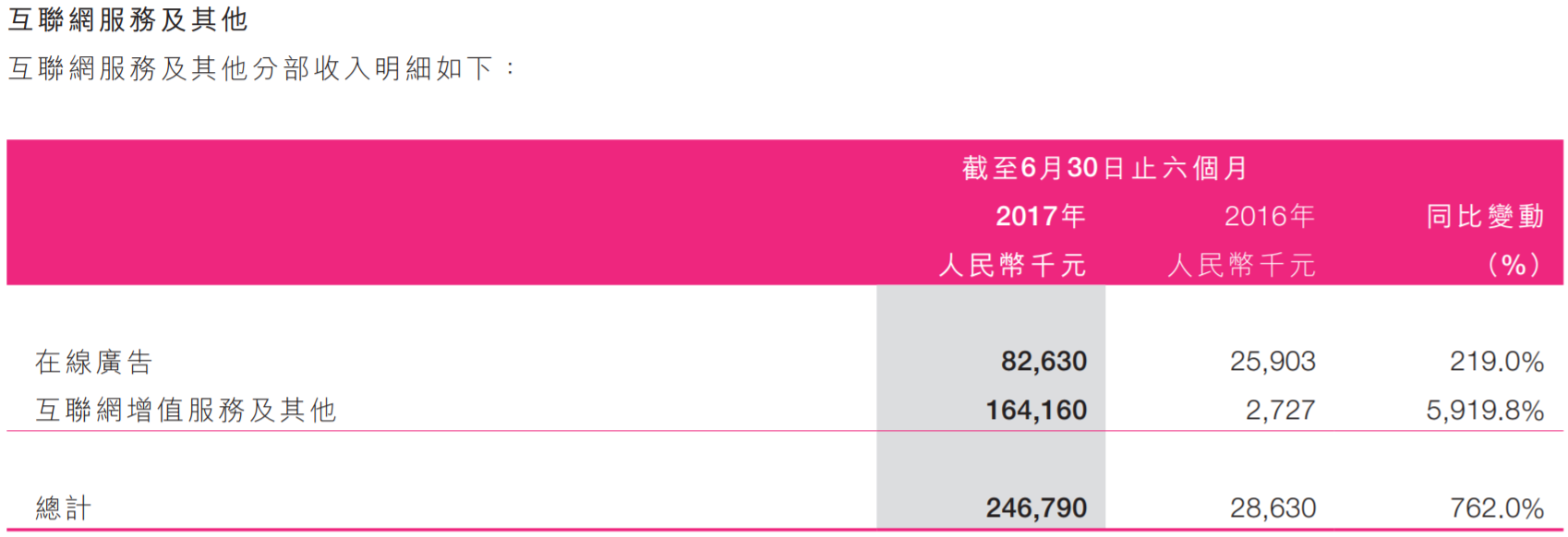The height and width of the screenshot is (537, 1568).
Task: Click the 2016年 column header
Action: tap(1269, 216)
